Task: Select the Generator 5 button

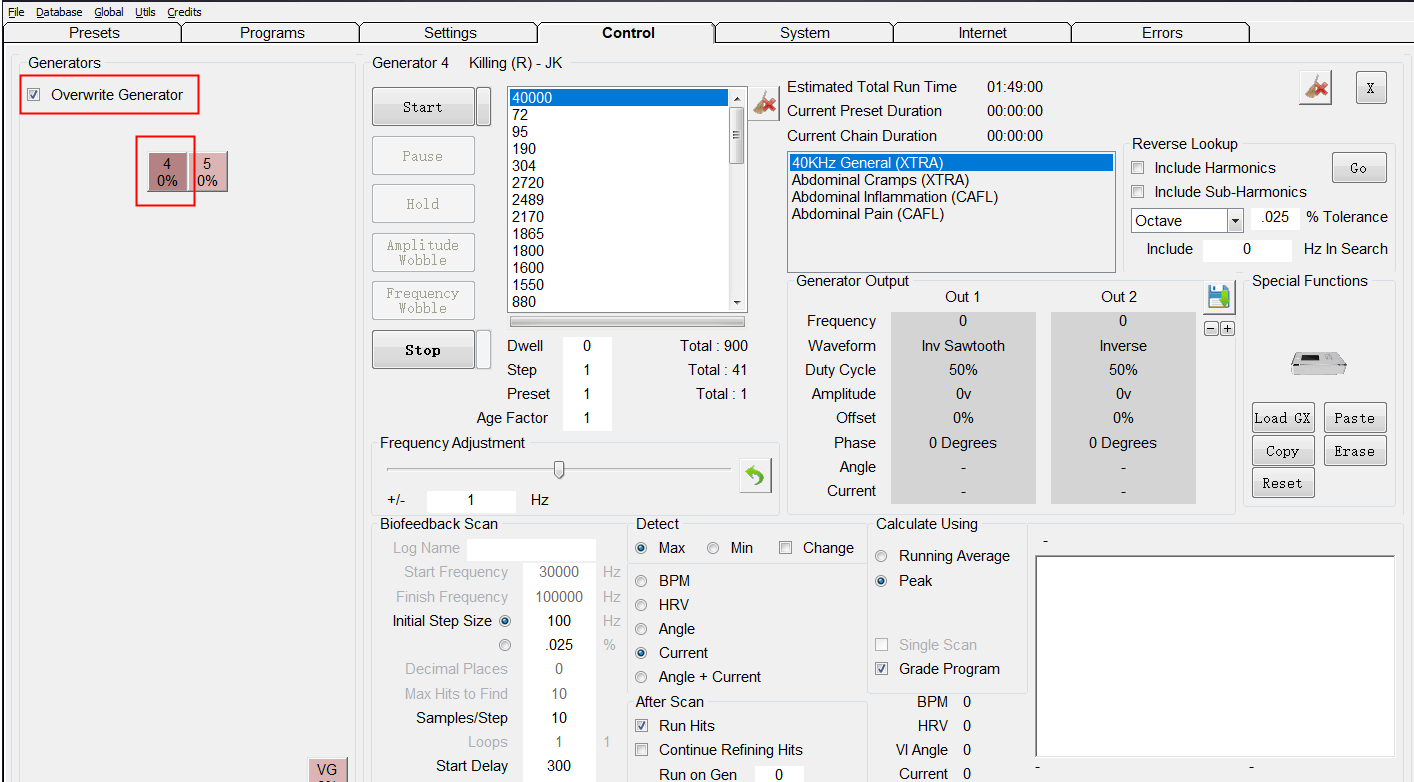Action: (207, 171)
